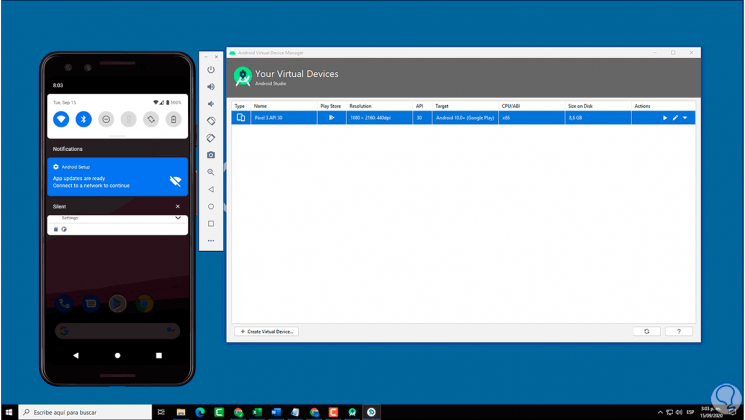Tap the Google search bar on phone
745x420 pixels.
117,331
